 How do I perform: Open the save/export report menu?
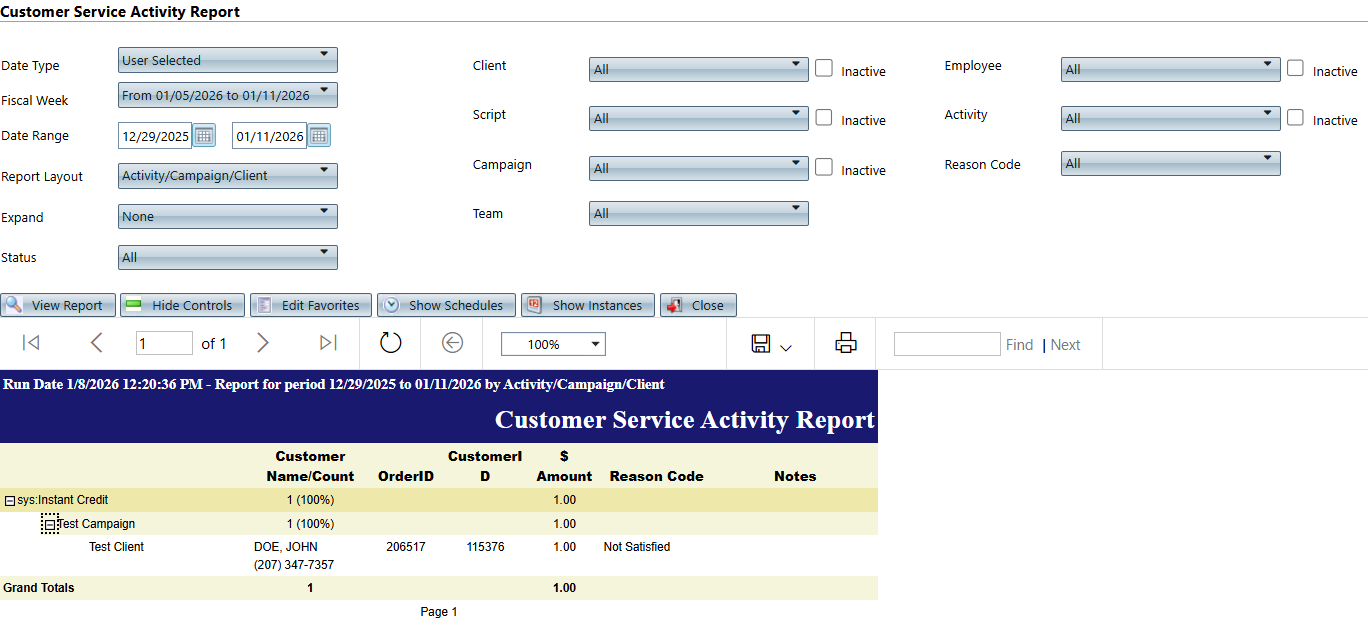[770, 344]
